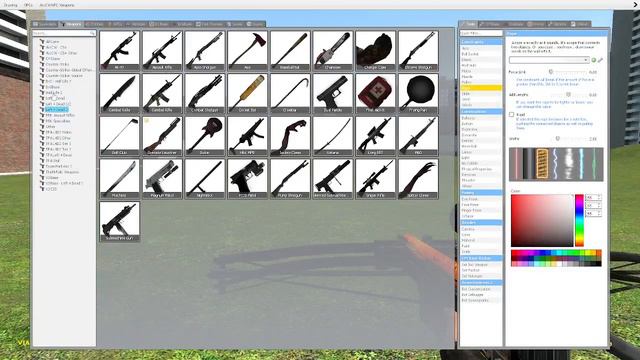This screenshot has width=640, height=360.
Task: Pick the Golf Club tile
Action: click(x=119, y=136)
